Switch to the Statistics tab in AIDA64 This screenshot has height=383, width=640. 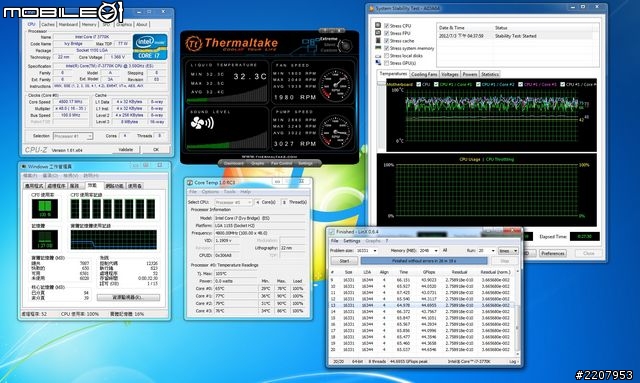(490, 74)
